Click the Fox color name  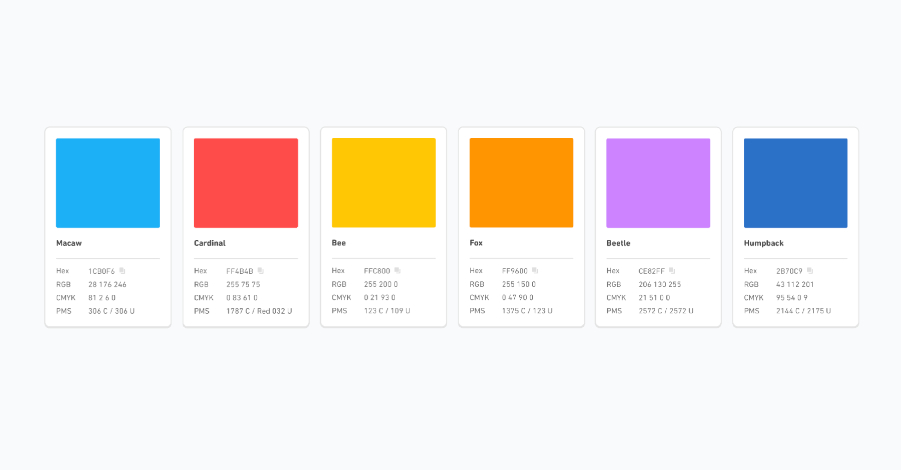tap(476, 243)
